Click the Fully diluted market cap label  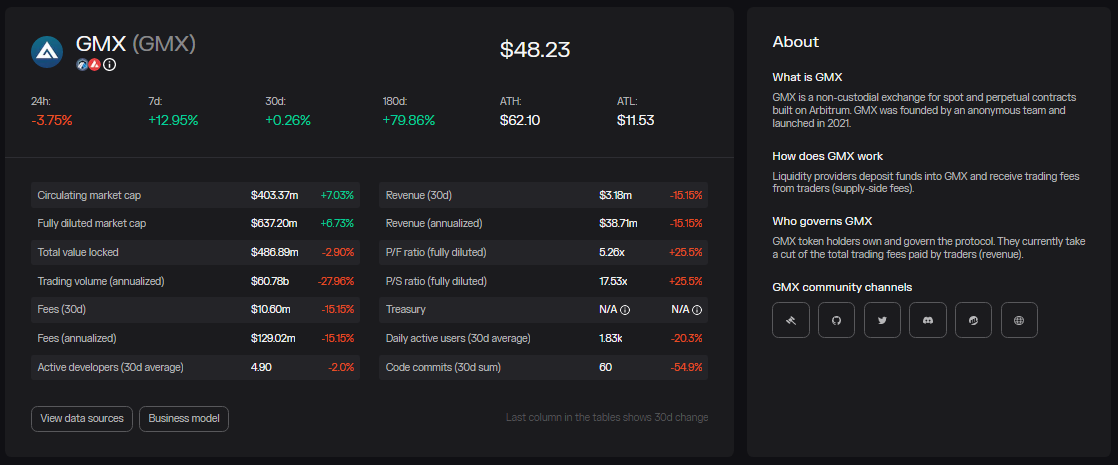click(x=91, y=223)
